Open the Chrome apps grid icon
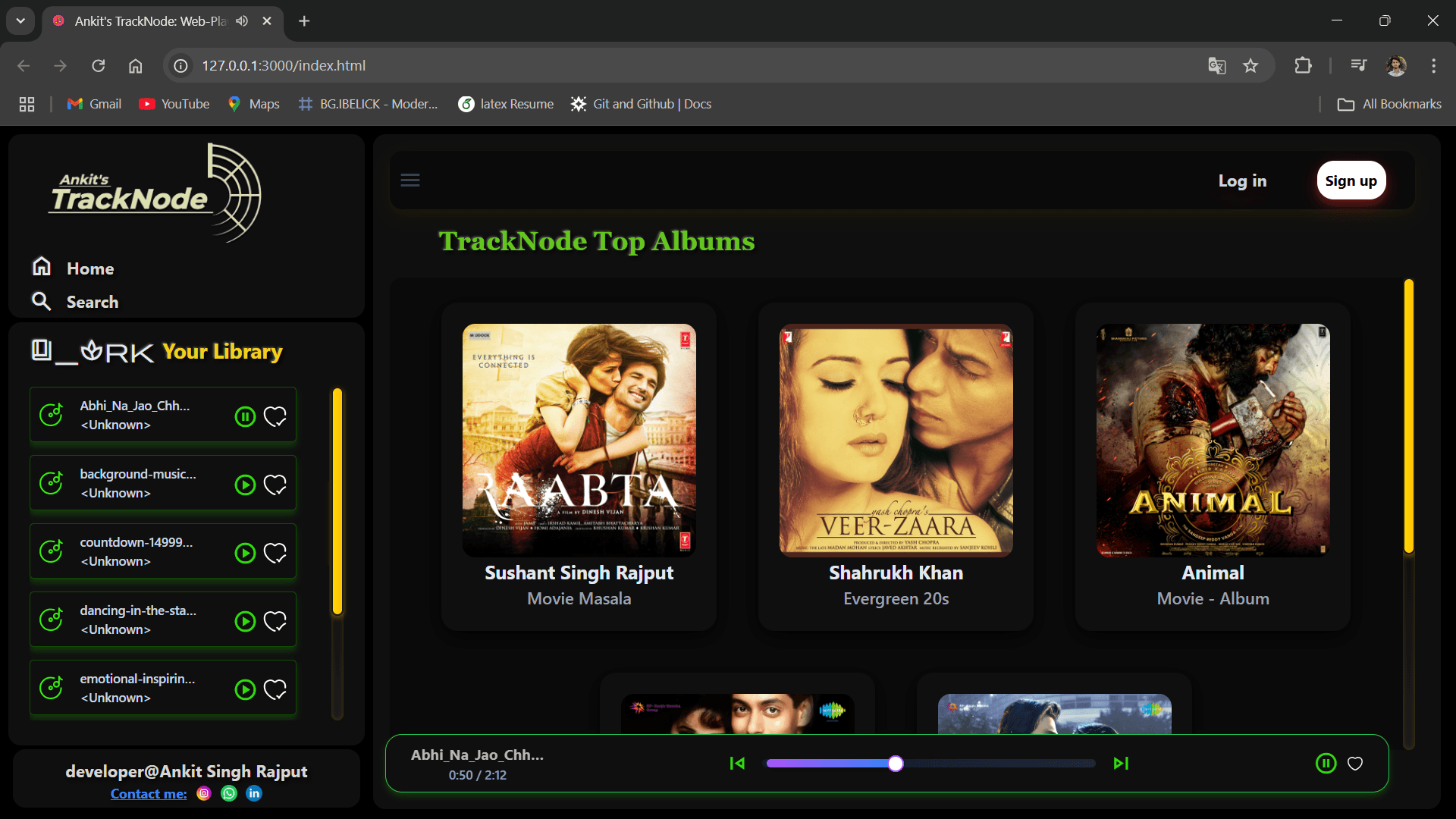 click(x=27, y=104)
